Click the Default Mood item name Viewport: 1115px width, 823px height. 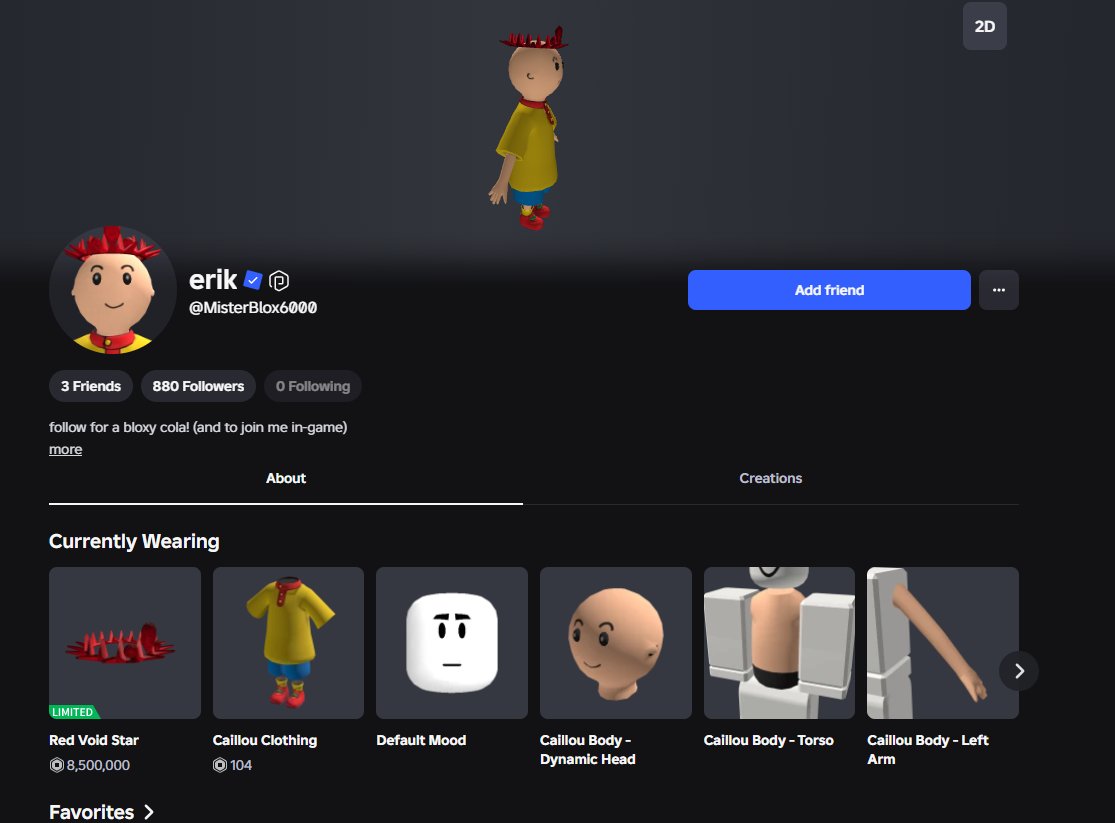point(421,740)
